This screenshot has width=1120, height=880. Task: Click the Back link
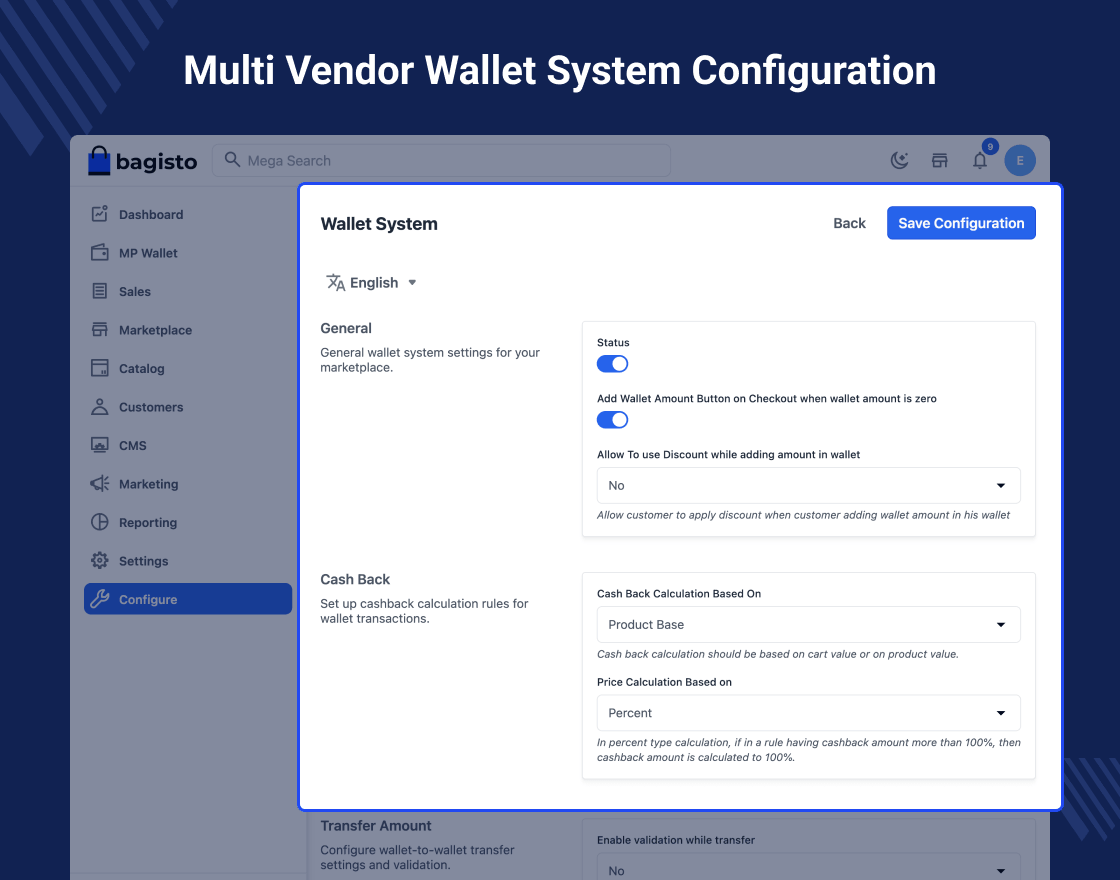tap(849, 224)
